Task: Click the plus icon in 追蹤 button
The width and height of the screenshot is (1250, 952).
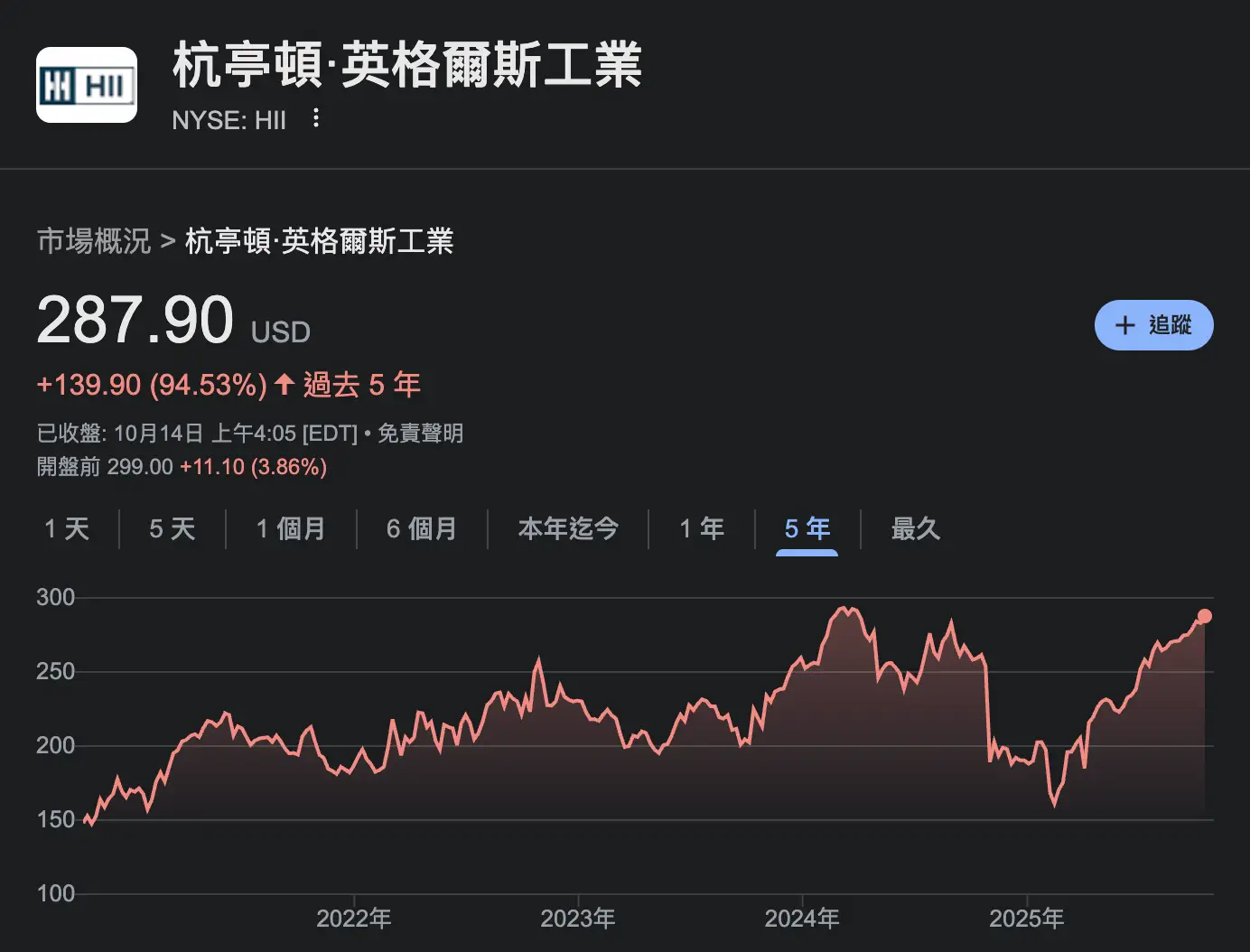Action: pyautogui.click(x=1124, y=325)
